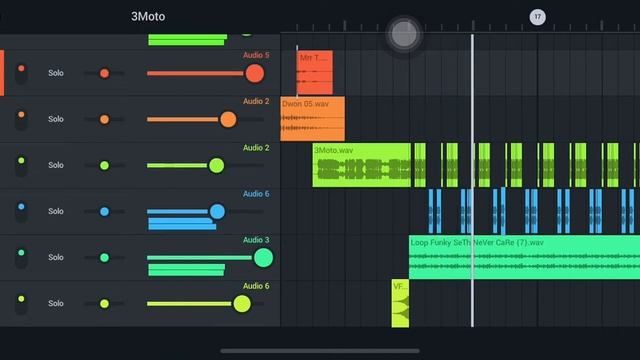The width and height of the screenshot is (640, 360).
Task: Click the orange "Audio 2" track name
Action: pyautogui.click(x=256, y=101)
